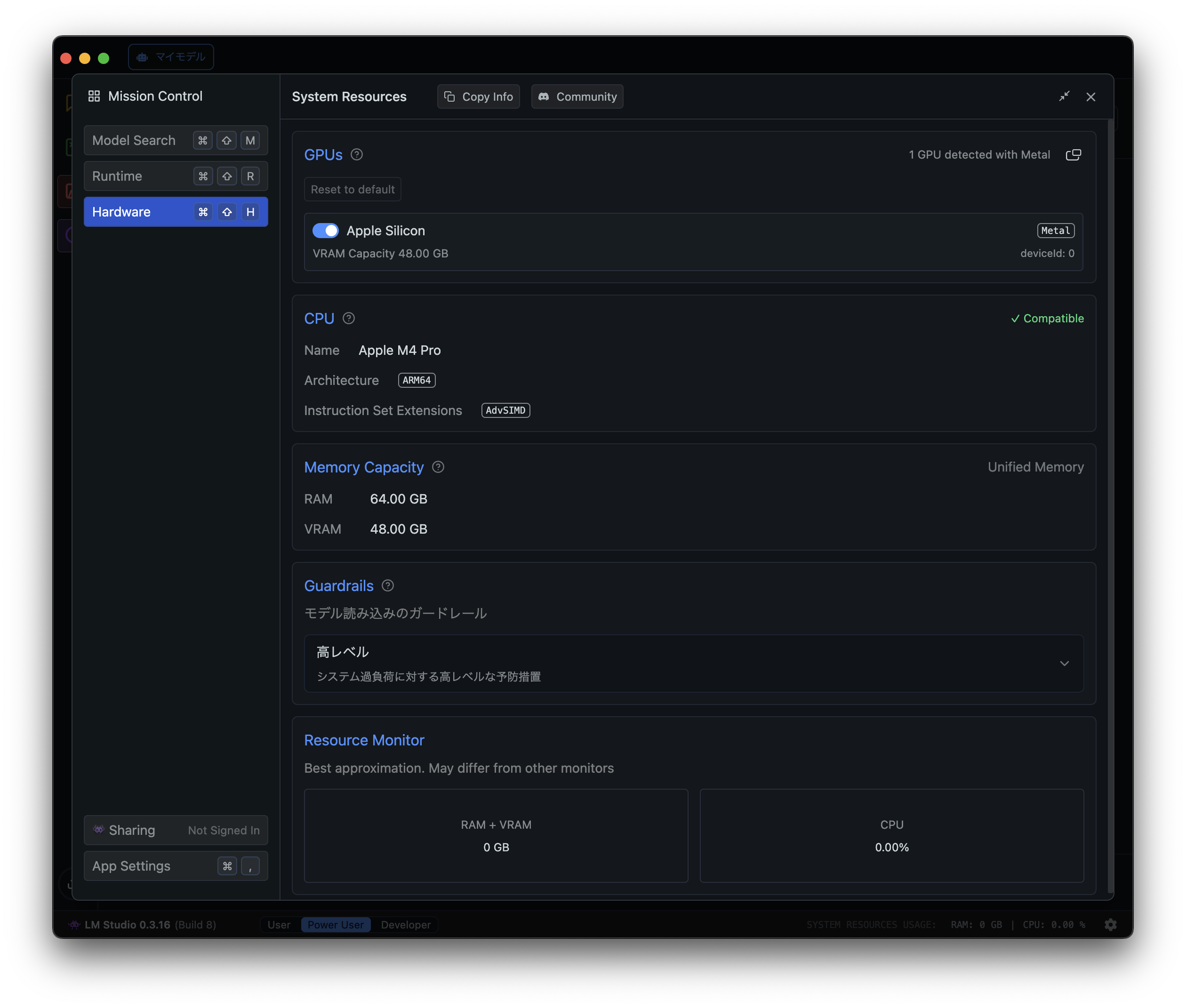Click the Copy Info button
Viewport: 1186px width, 1008px height.
click(x=479, y=96)
